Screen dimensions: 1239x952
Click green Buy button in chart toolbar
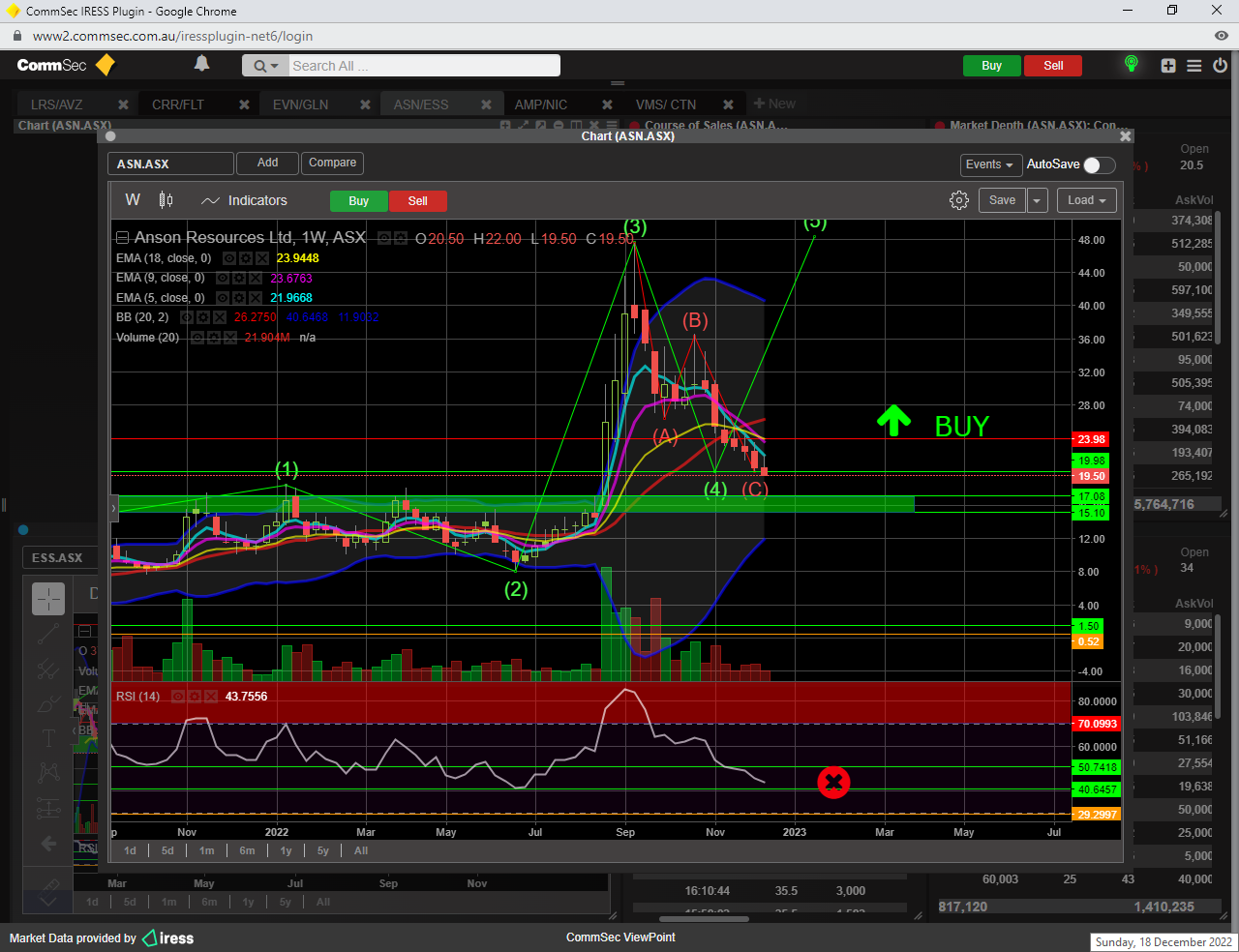click(x=359, y=201)
